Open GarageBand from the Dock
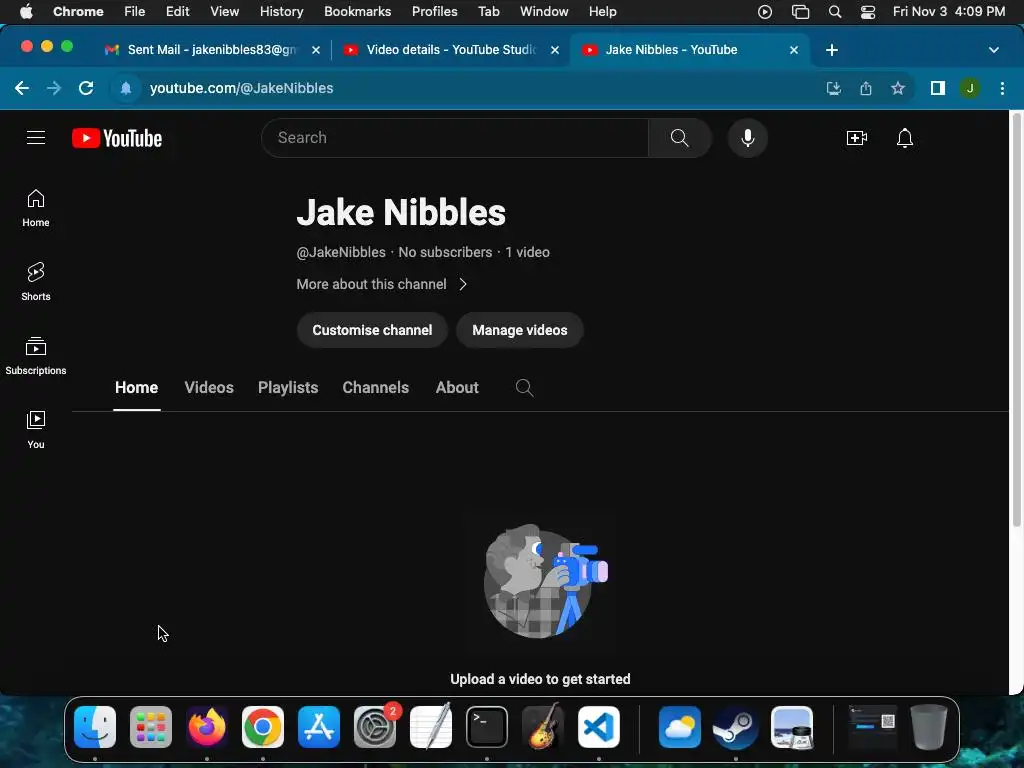1024x768 pixels. click(543, 727)
